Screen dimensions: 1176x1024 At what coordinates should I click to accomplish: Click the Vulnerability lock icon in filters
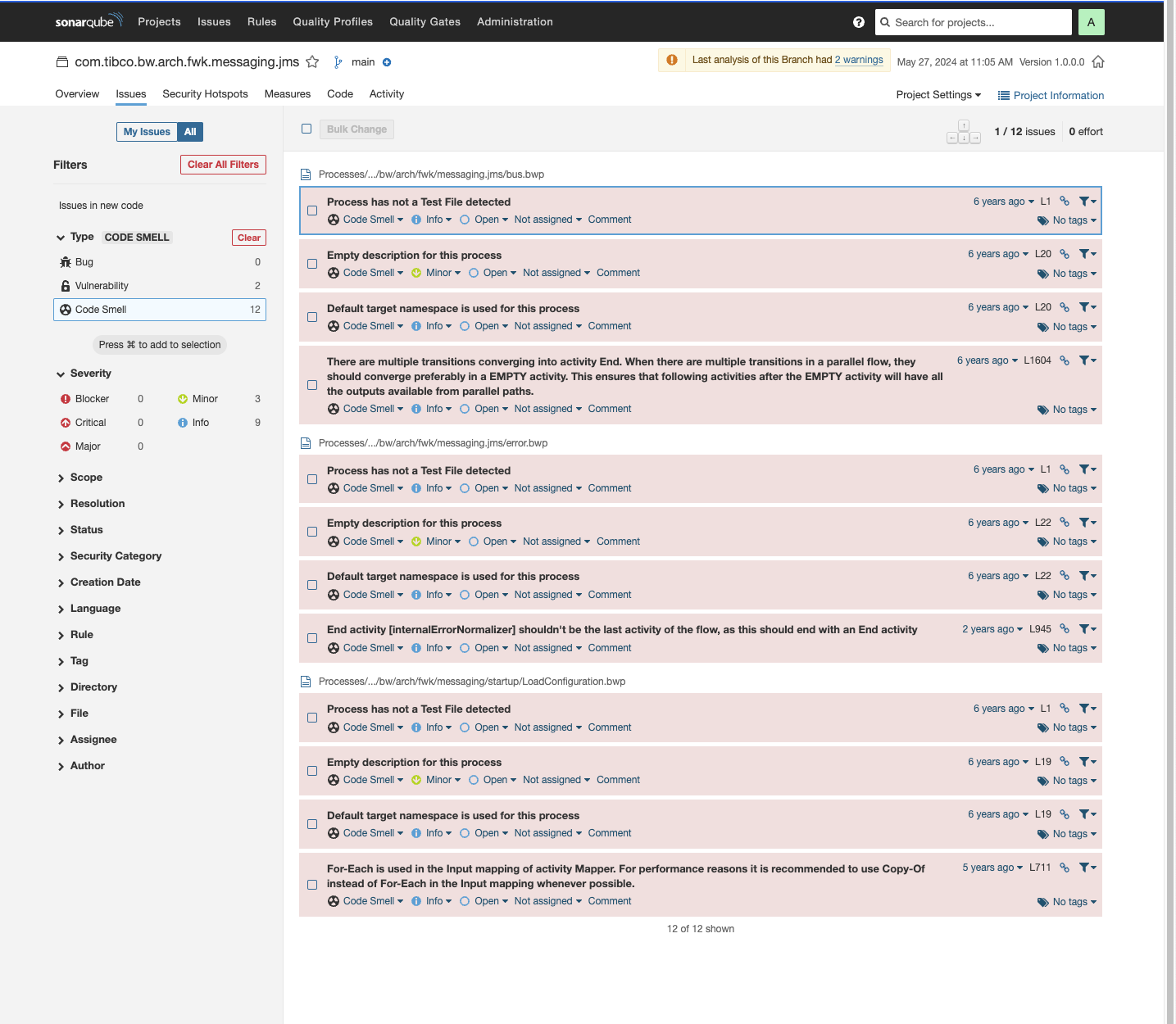(66, 286)
